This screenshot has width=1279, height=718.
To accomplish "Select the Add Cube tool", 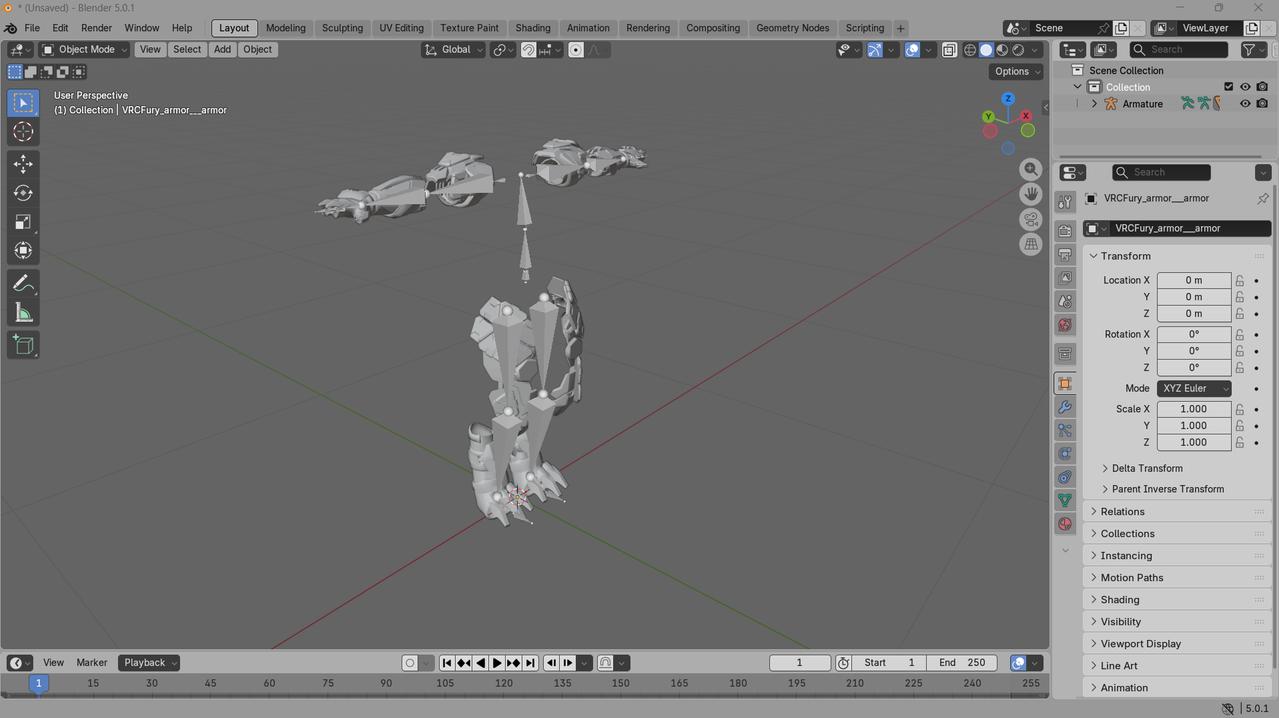I will coord(23,345).
